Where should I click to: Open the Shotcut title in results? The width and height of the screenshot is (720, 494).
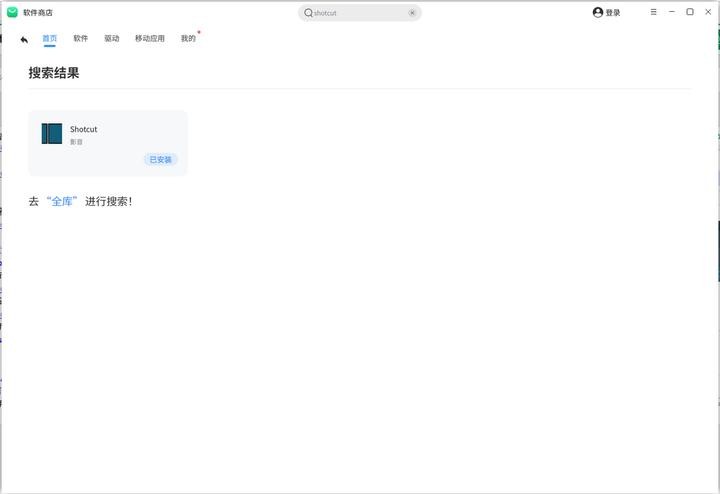[84, 129]
